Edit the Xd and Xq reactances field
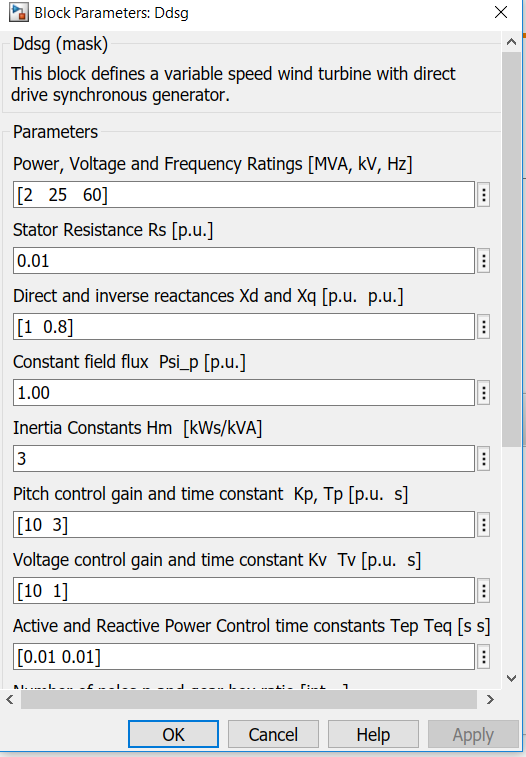The image size is (526, 757). (244, 327)
